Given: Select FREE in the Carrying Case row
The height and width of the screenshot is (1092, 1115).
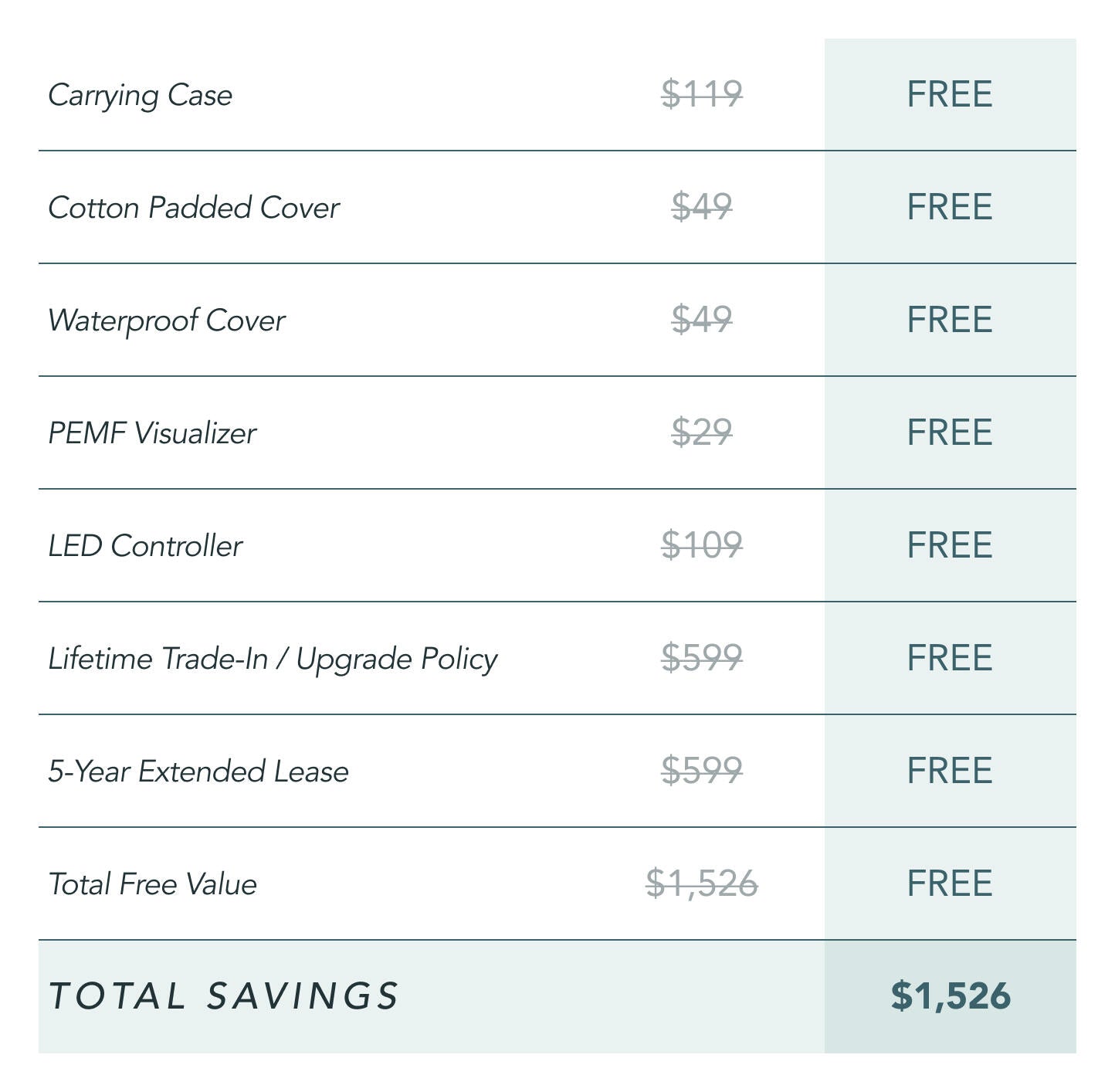Looking at the screenshot, I should [950, 94].
